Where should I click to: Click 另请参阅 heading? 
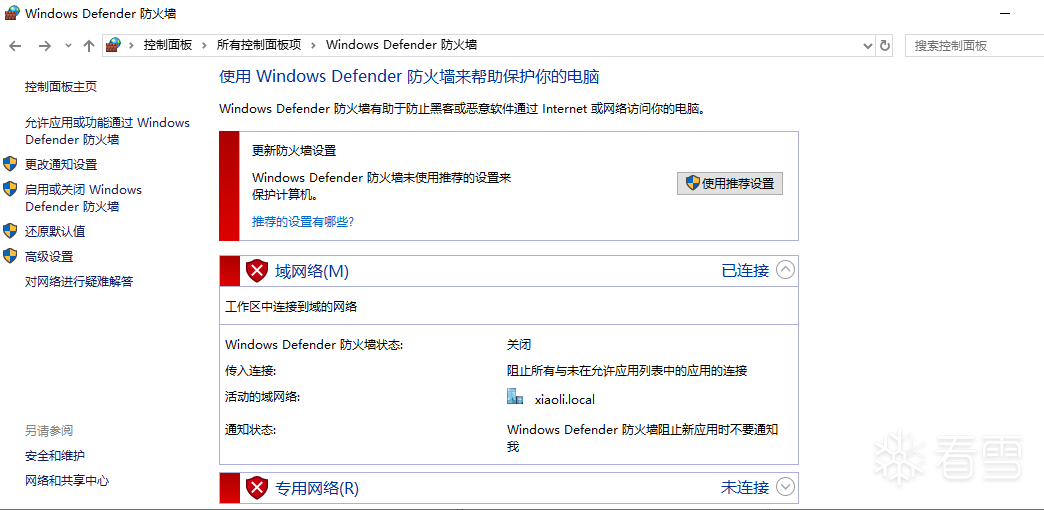tap(49, 431)
